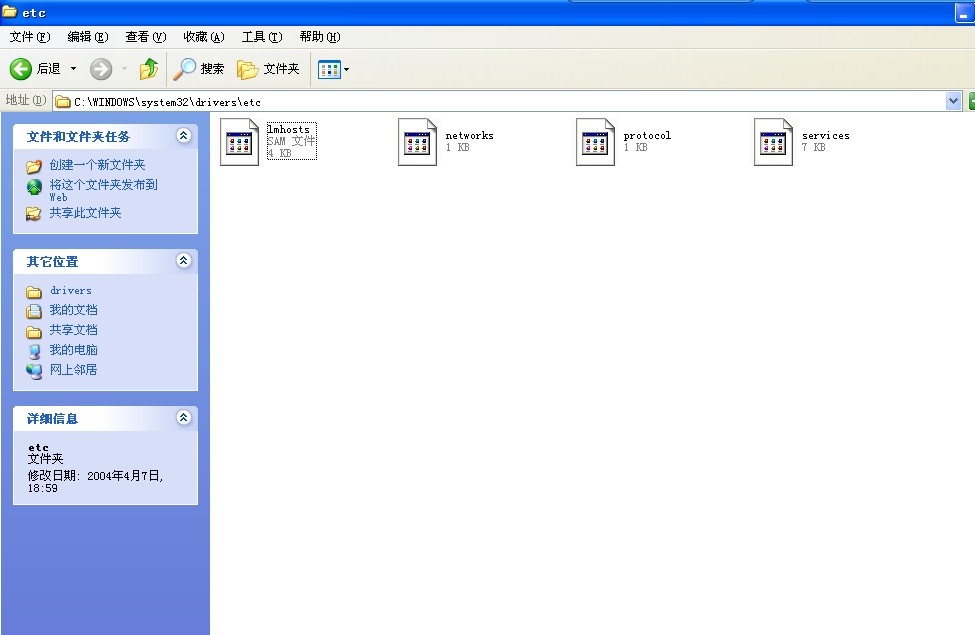Screen dimensions: 975x635
Task: Click the 我的电脑 computer icon
Action: [34, 351]
